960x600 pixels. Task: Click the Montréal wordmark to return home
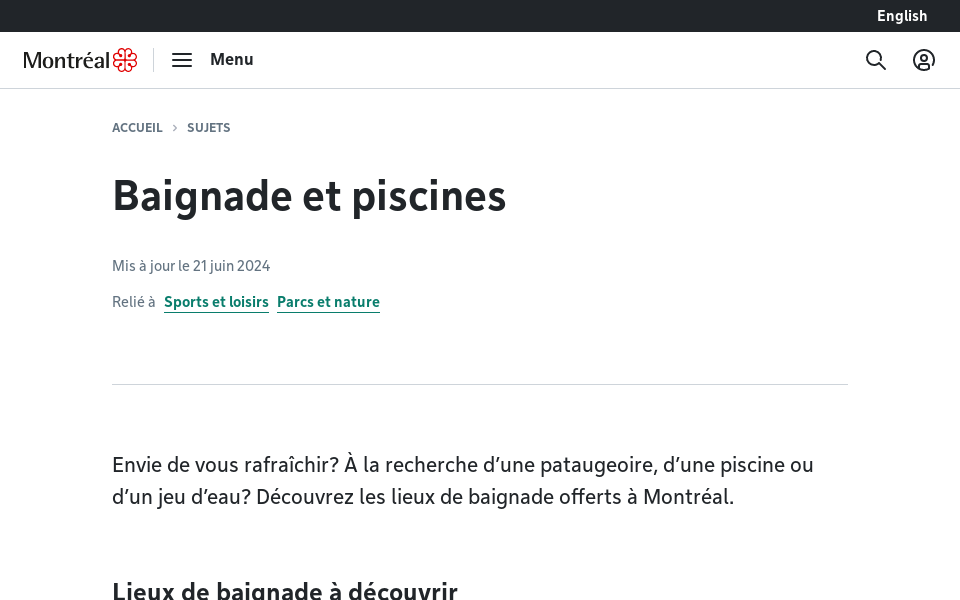pos(67,60)
